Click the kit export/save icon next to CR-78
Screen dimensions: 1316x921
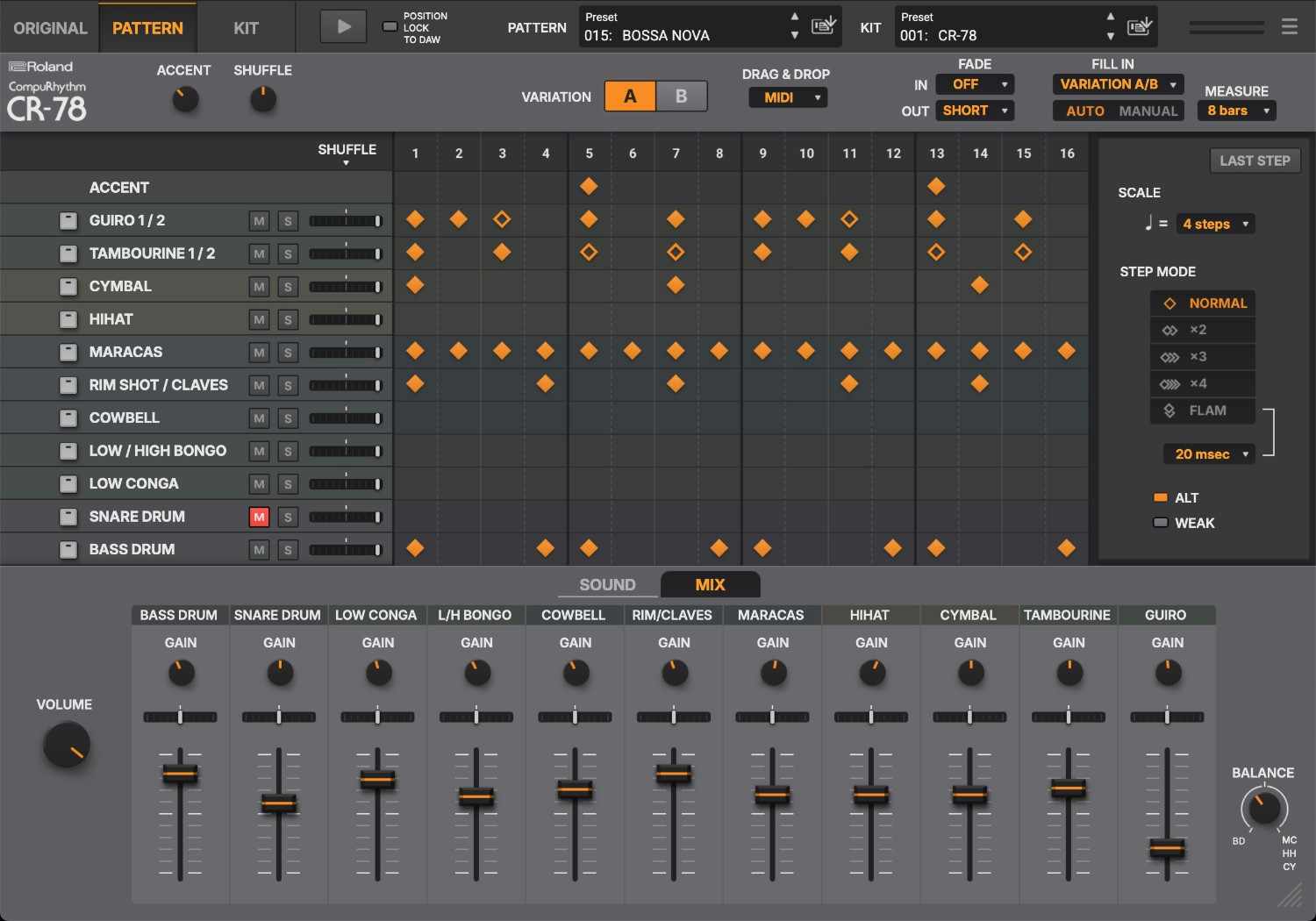pyautogui.click(x=1139, y=26)
